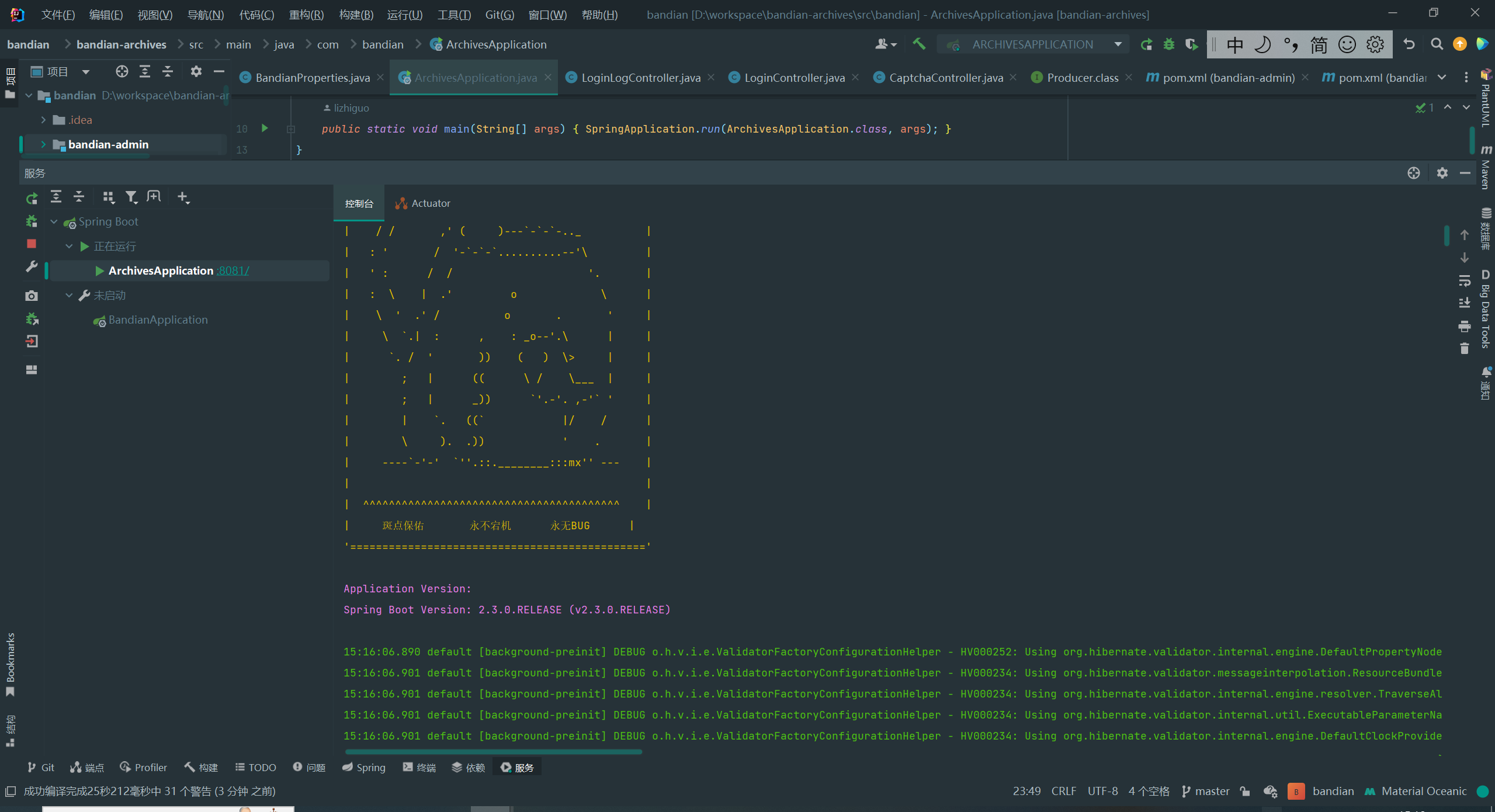The height and width of the screenshot is (812, 1495).
Task: Hide the Project panel with minus icon
Action: 219,71
